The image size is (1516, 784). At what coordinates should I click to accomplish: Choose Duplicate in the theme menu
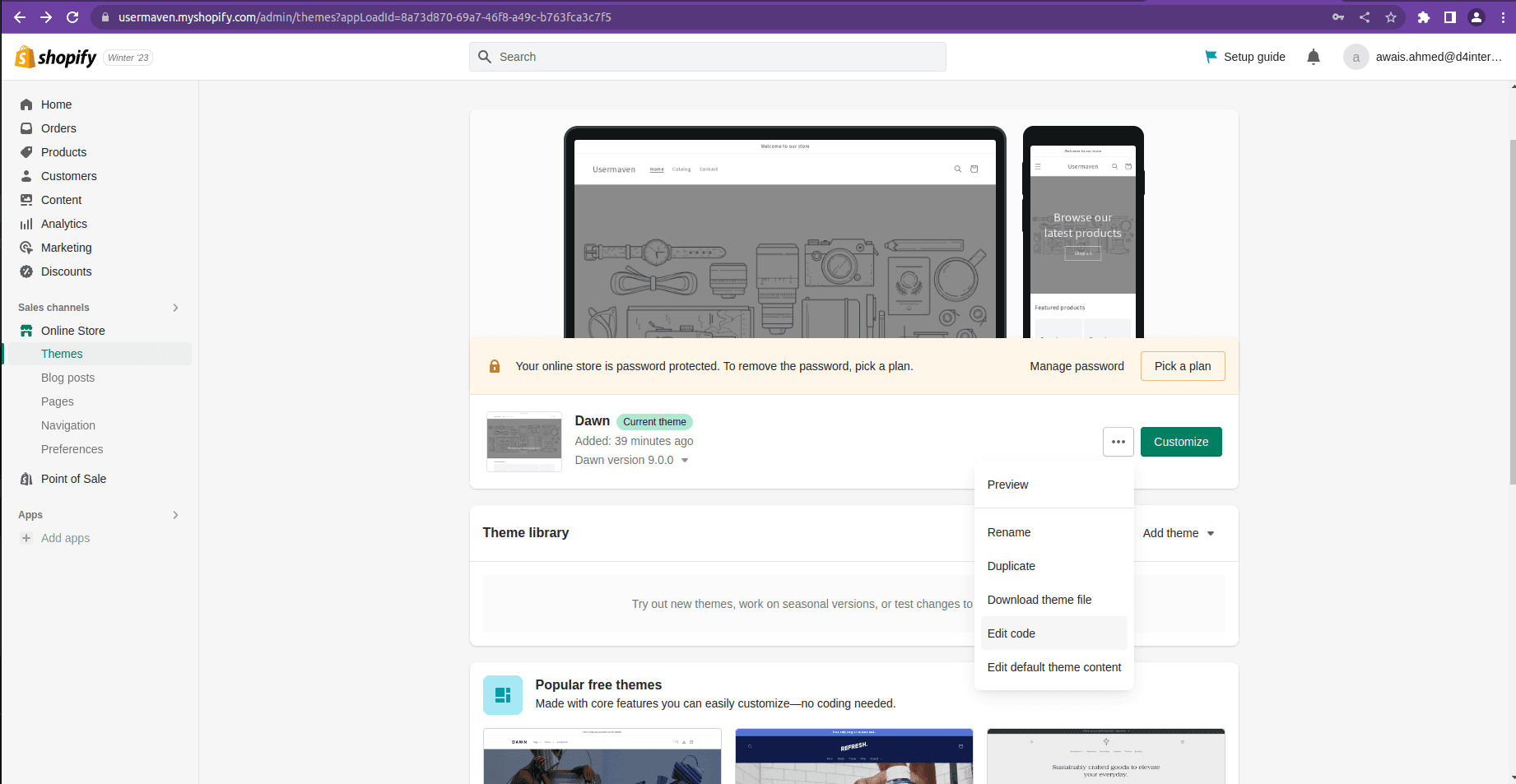tap(1011, 566)
